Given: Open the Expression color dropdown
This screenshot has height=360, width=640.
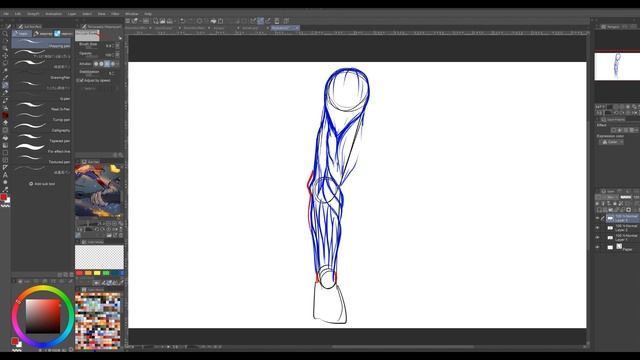Looking at the screenshot, I should click(x=611, y=142).
